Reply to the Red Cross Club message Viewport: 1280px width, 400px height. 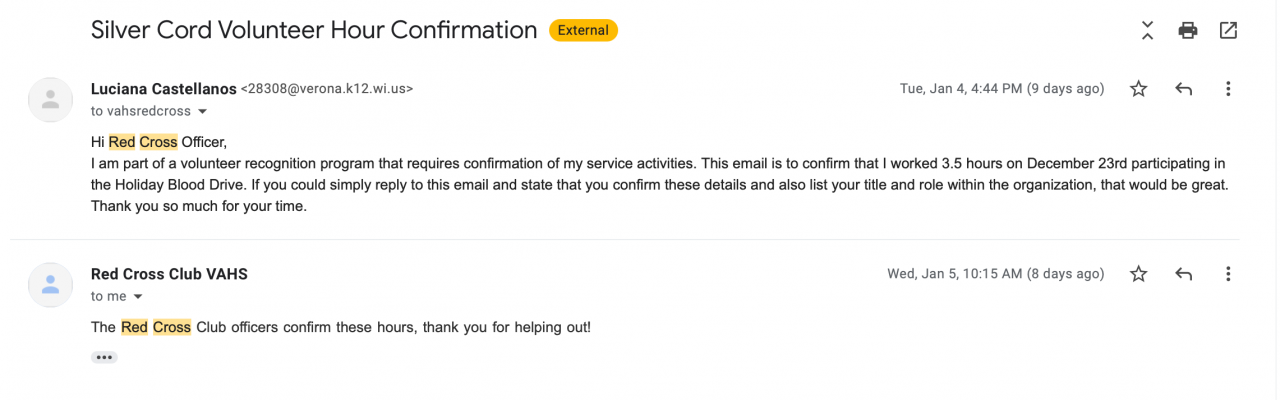click(x=1183, y=274)
